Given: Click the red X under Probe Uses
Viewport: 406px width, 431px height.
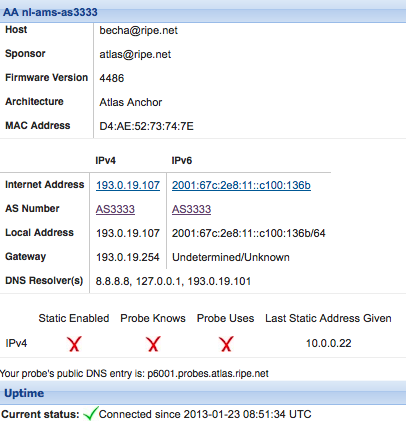Looking at the screenshot, I should point(226,344).
